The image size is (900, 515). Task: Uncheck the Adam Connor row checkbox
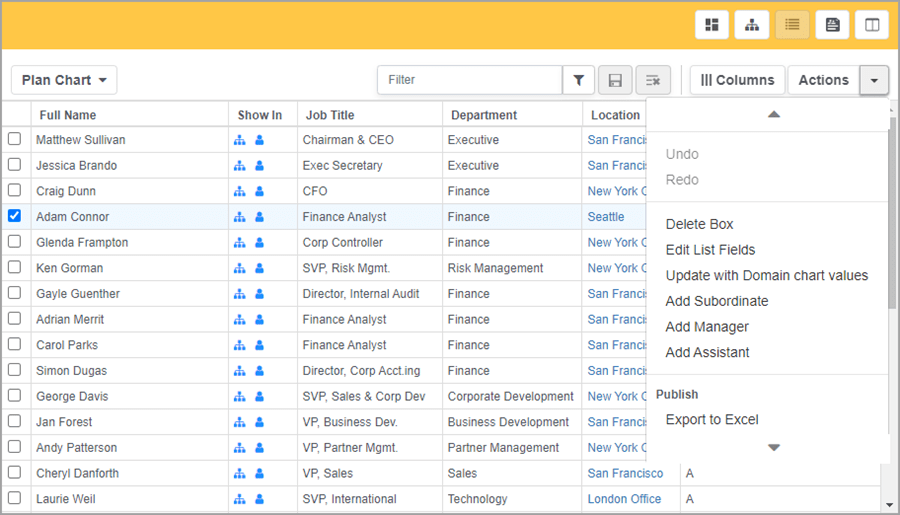pos(14,216)
